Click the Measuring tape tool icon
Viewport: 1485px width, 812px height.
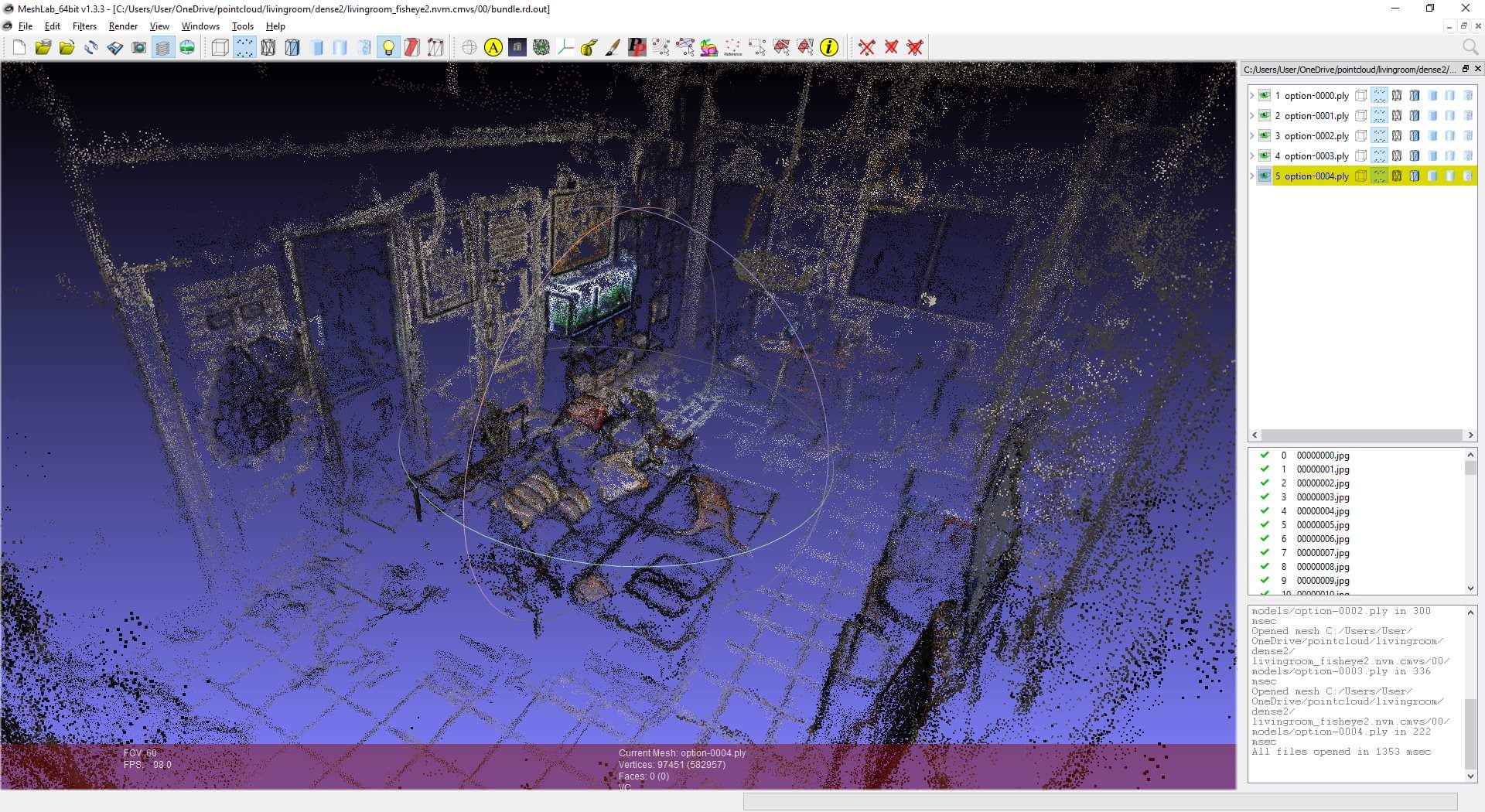[x=589, y=48]
